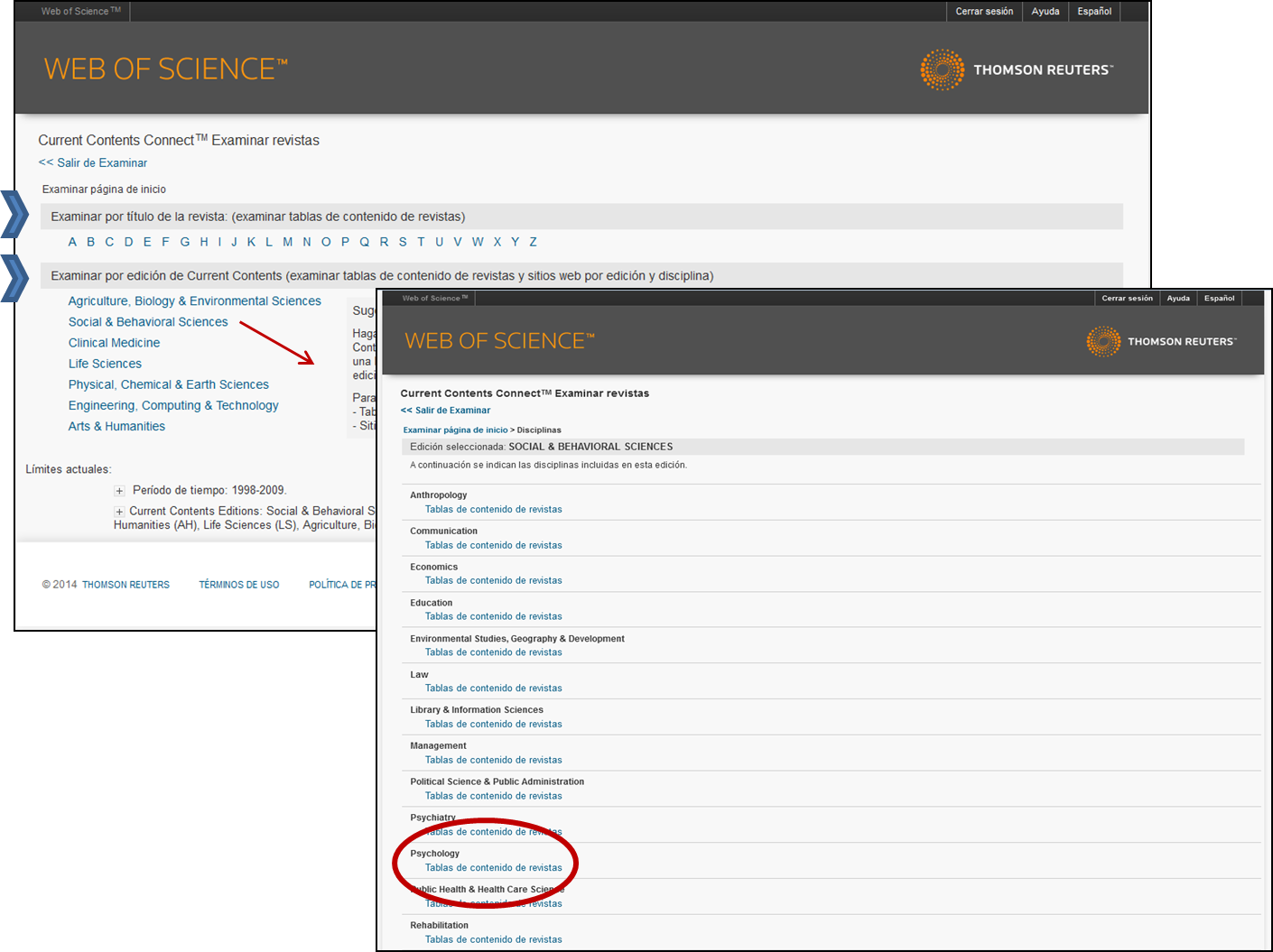Open Español menu in front window
The height and width of the screenshot is (952, 1273).
pyautogui.click(x=1219, y=299)
